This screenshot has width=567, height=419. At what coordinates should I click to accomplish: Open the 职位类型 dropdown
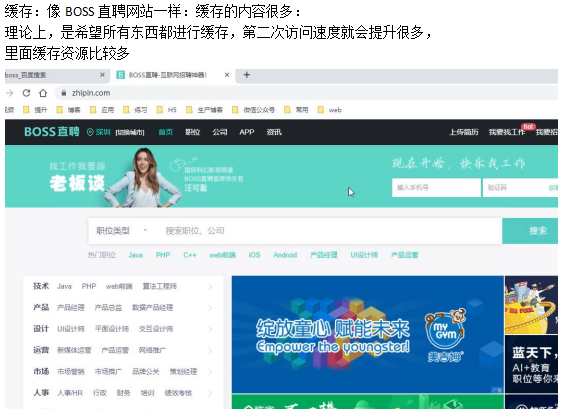(122, 231)
